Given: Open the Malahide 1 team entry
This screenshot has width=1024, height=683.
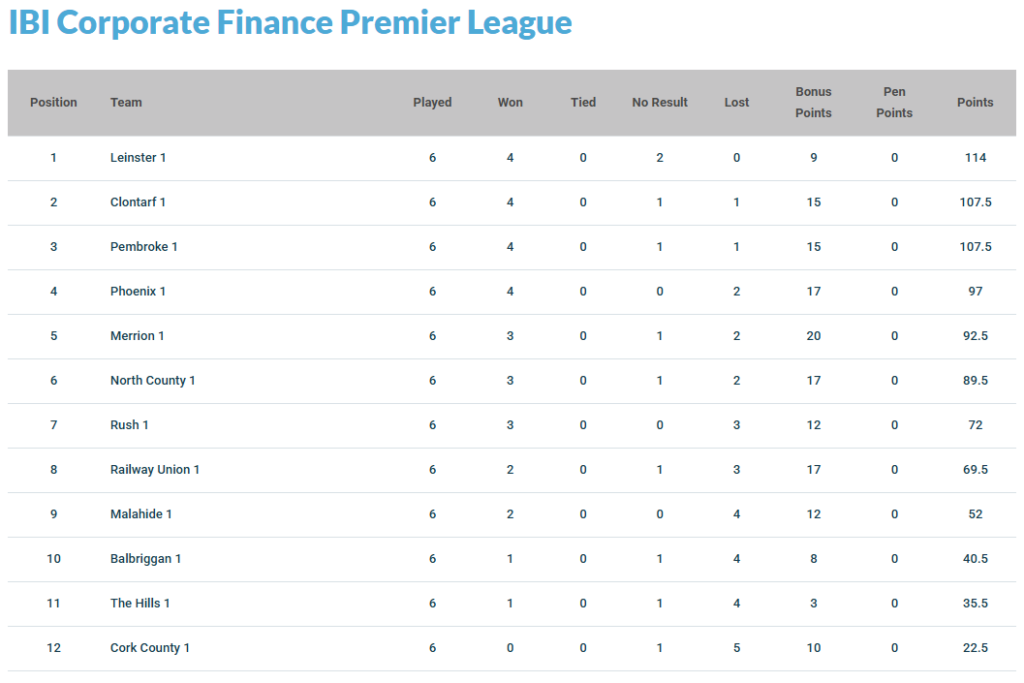Looking at the screenshot, I should pos(141,514).
